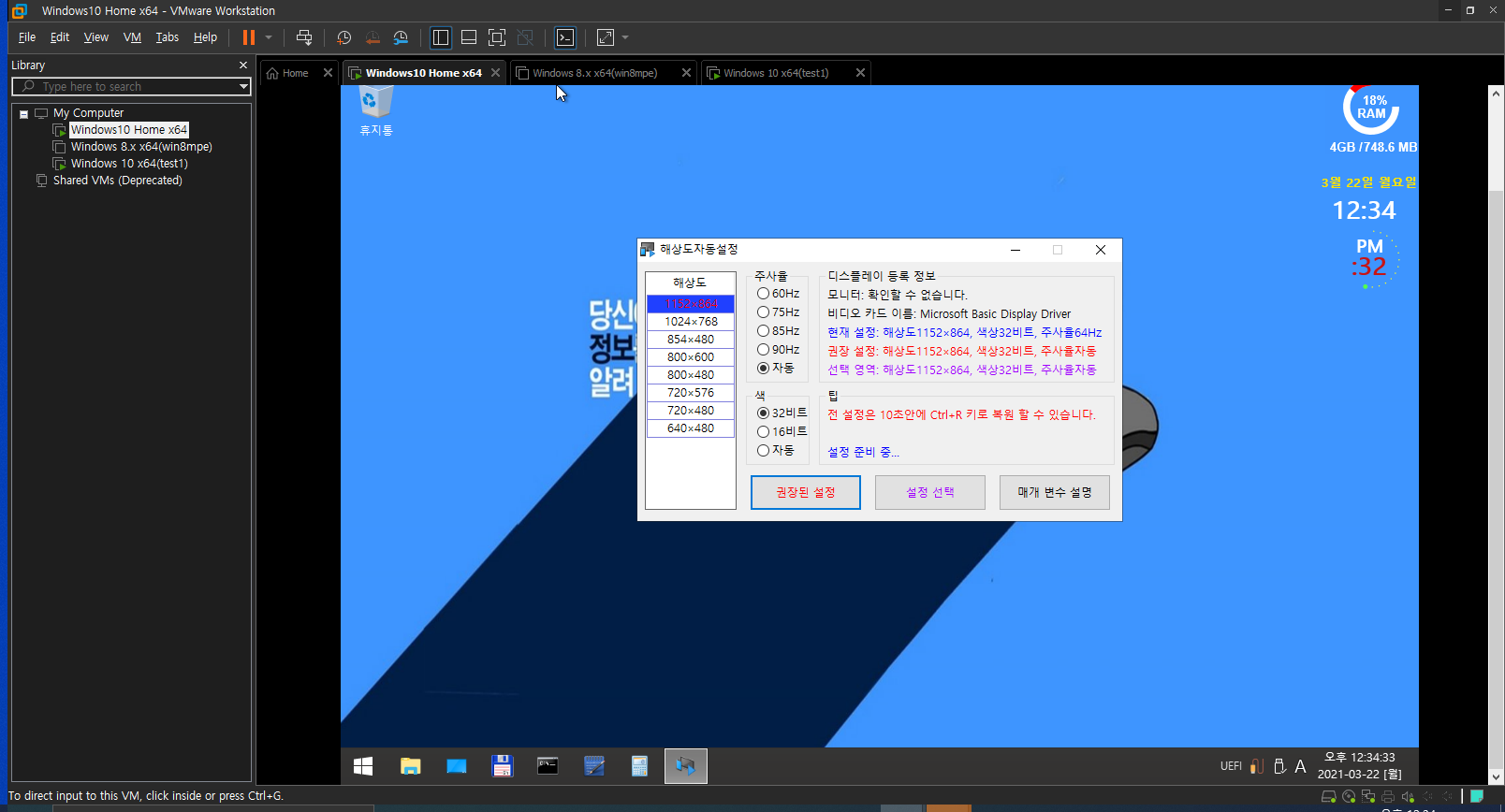
Task: Select Shared VMs (Deprecated) in the Library
Action: click(x=117, y=181)
